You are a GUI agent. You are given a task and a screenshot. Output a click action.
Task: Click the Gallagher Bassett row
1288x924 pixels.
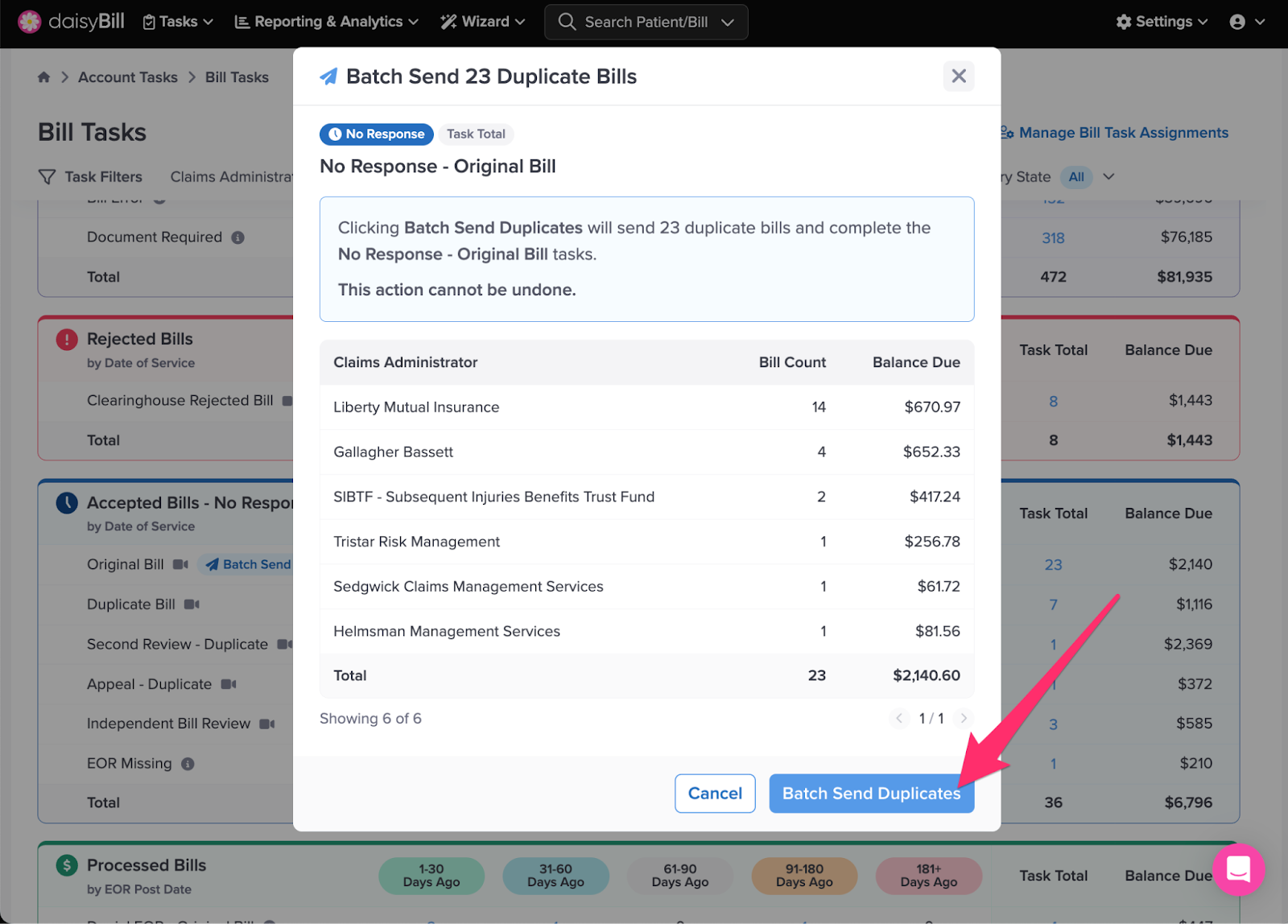click(646, 452)
